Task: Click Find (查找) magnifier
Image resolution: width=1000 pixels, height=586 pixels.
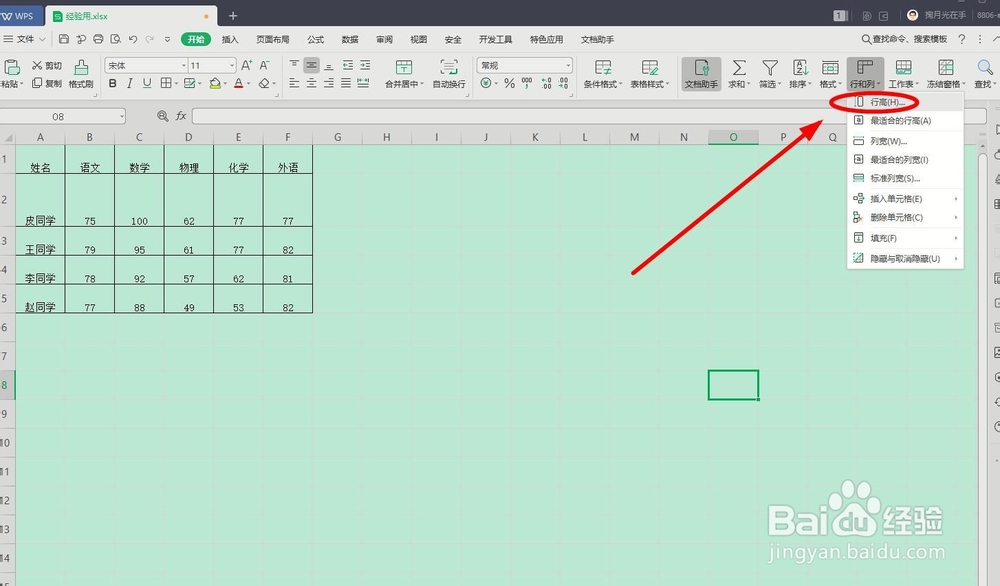Action: coord(985,74)
